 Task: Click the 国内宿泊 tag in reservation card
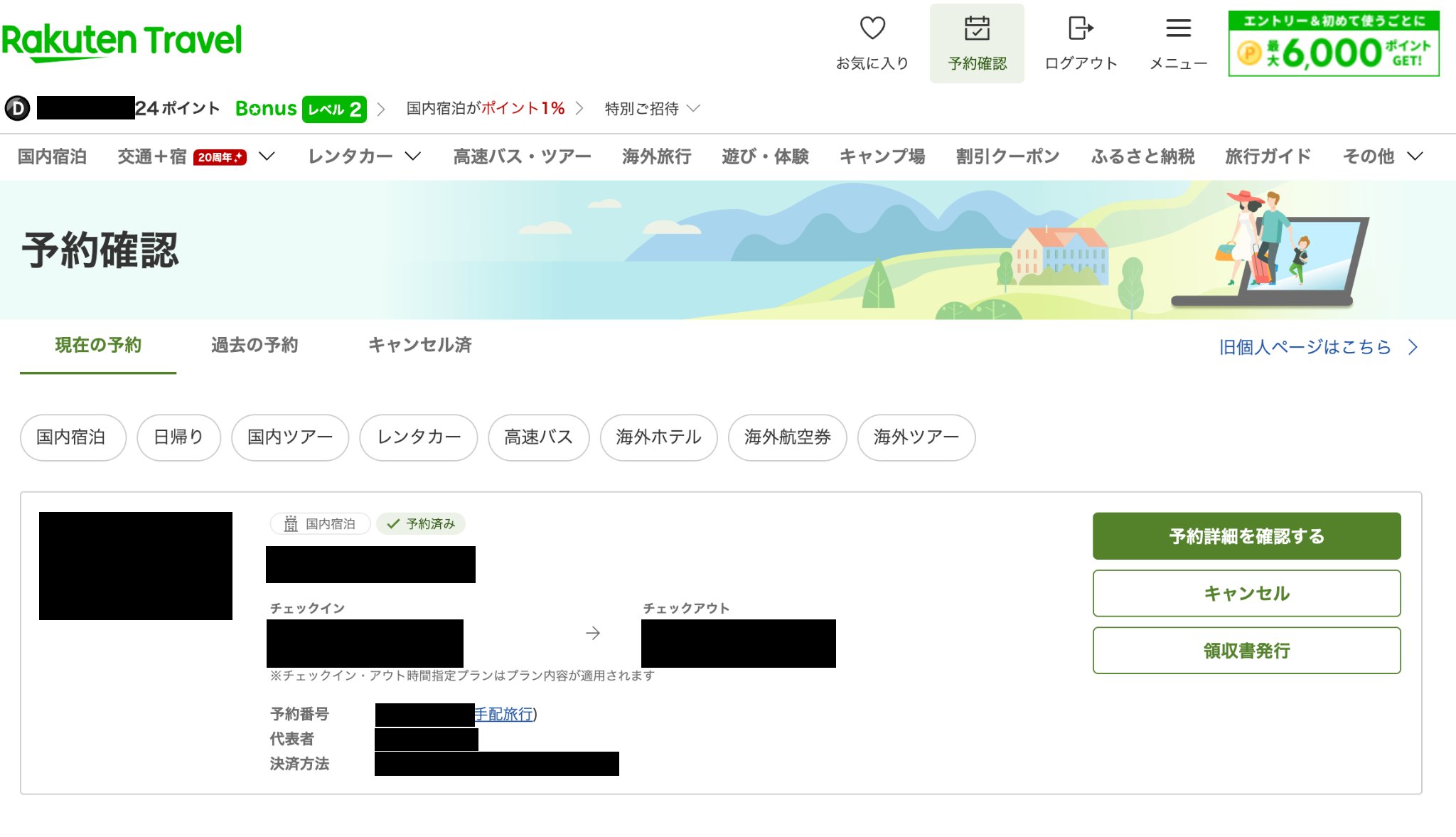point(320,524)
